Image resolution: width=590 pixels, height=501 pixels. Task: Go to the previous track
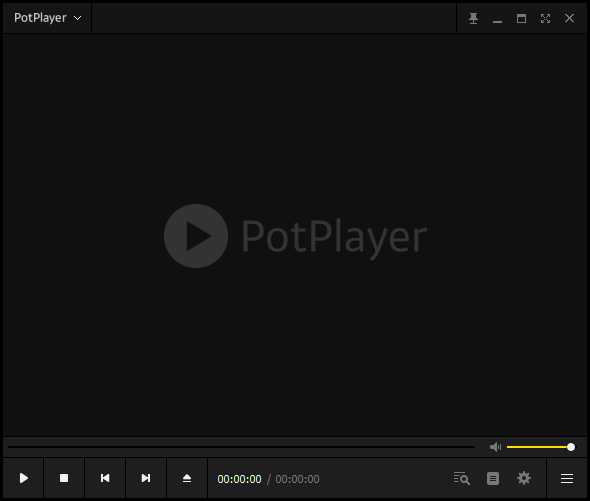[105, 478]
